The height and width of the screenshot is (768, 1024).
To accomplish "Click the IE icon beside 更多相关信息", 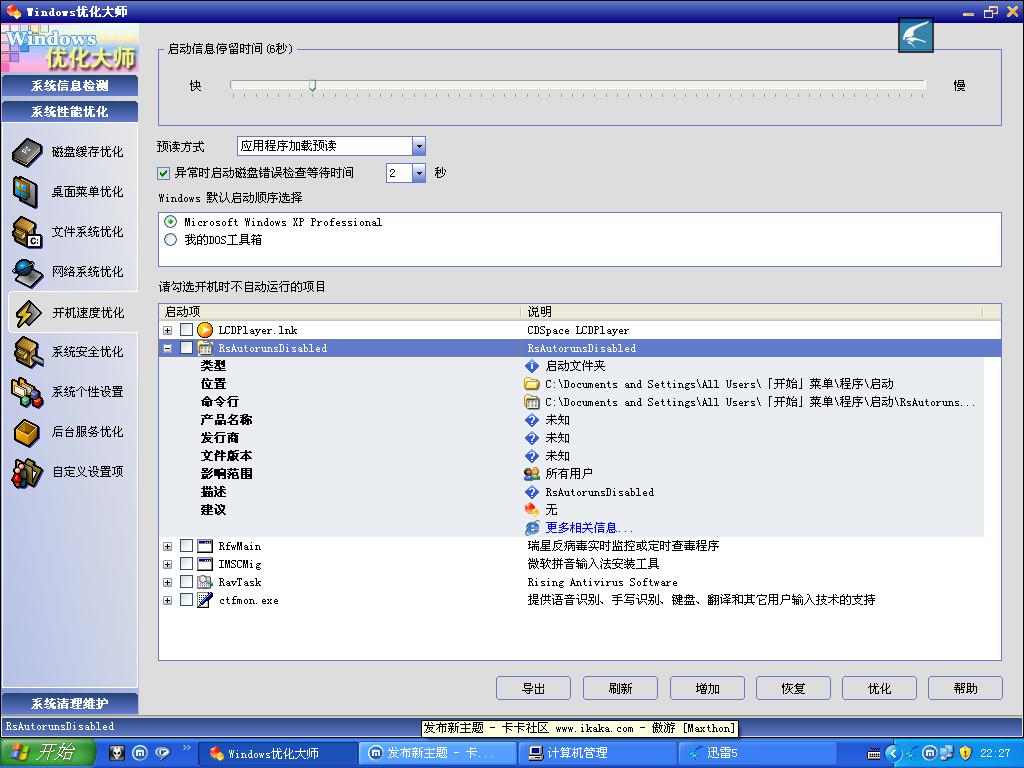I will [532, 528].
